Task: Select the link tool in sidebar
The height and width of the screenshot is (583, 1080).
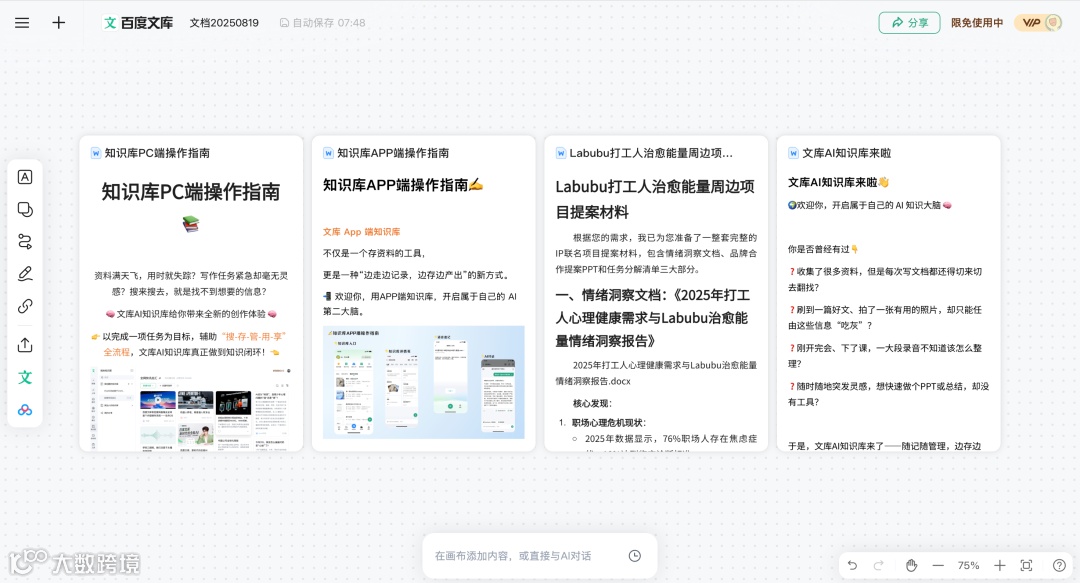Action: click(25, 306)
